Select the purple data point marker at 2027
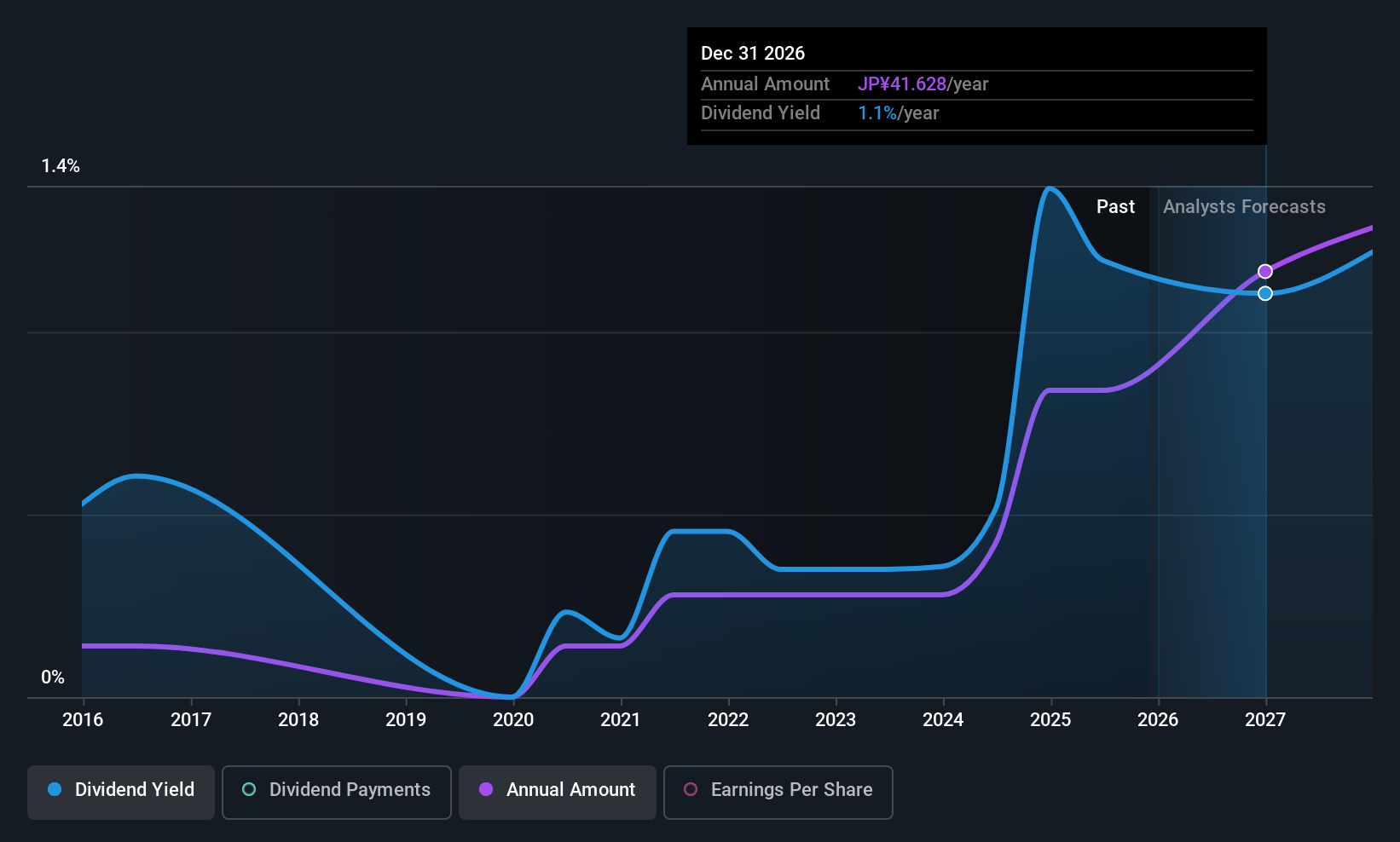 click(x=1265, y=271)
